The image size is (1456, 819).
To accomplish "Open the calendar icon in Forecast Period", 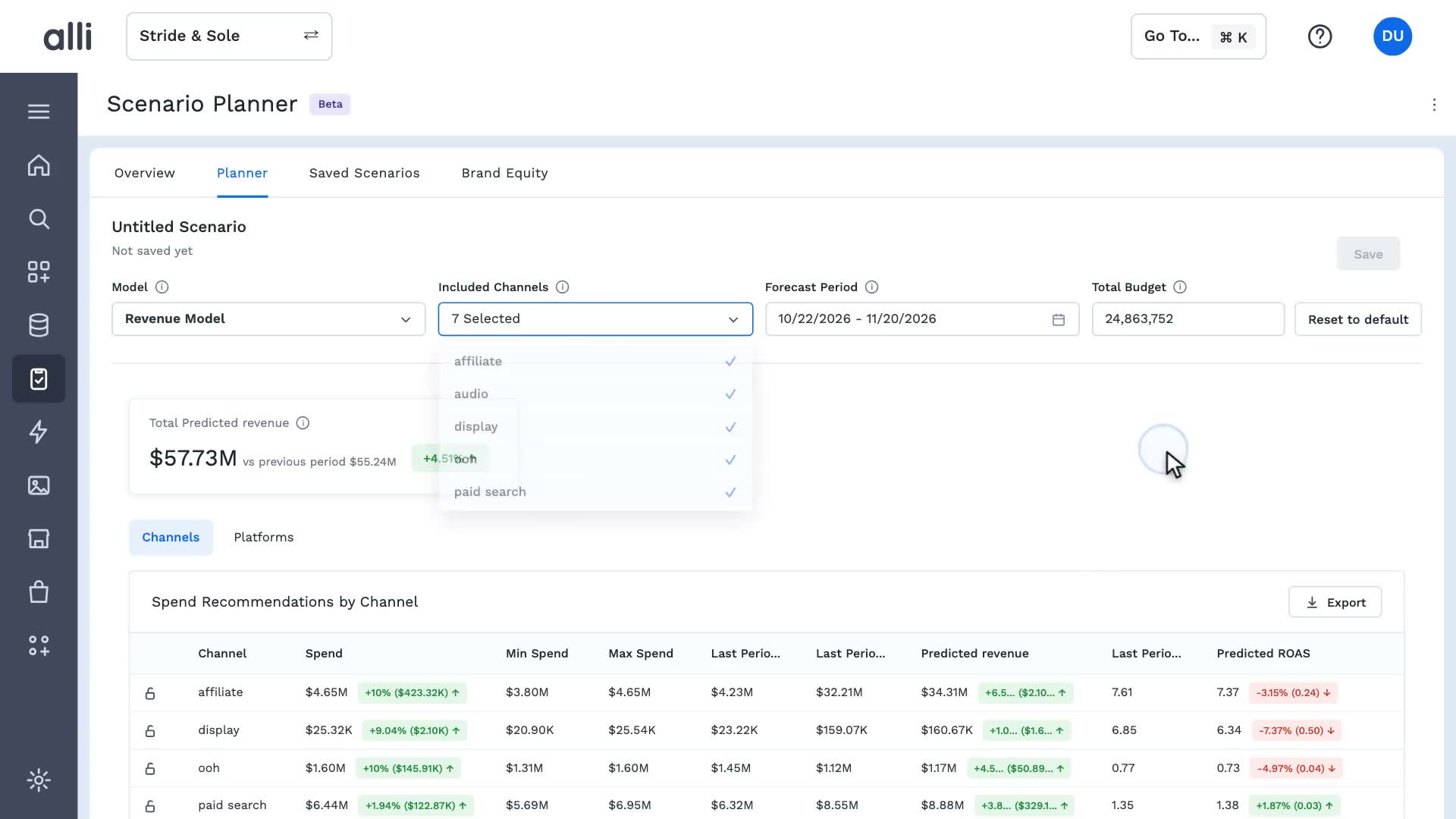I will tap(1059, 320).
